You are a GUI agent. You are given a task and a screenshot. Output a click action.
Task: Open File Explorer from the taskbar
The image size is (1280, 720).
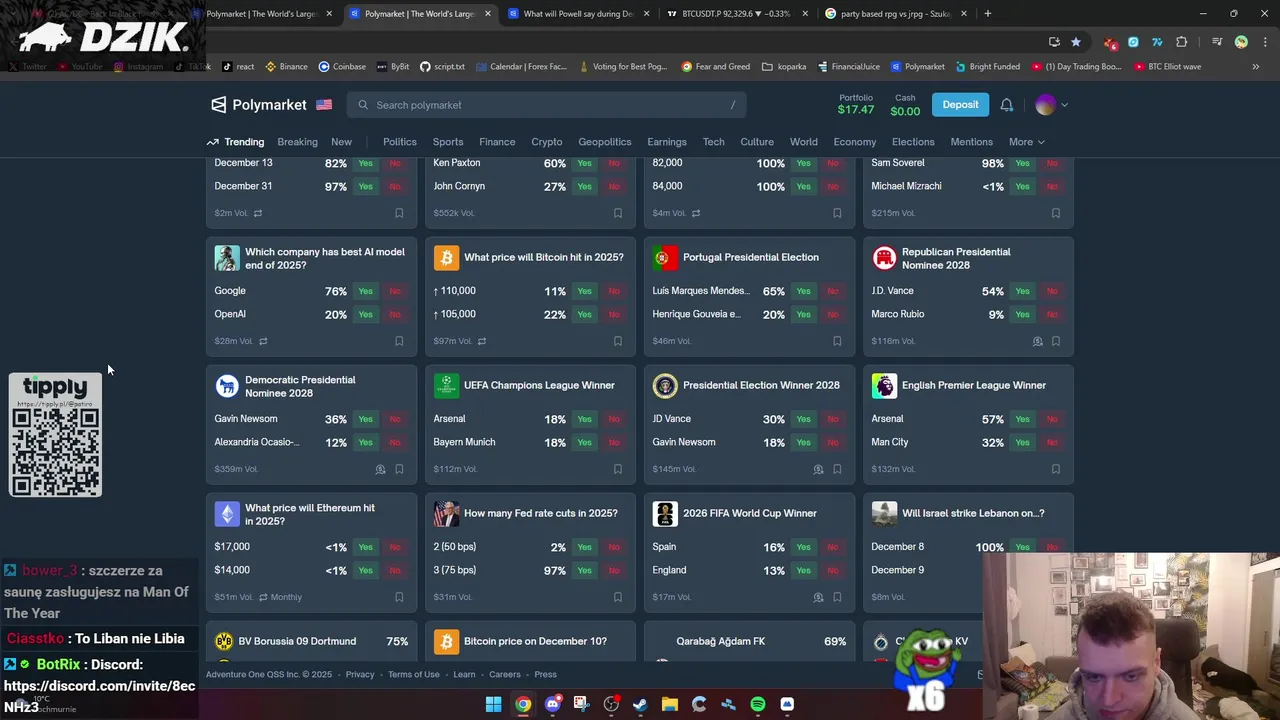(670, 704)
